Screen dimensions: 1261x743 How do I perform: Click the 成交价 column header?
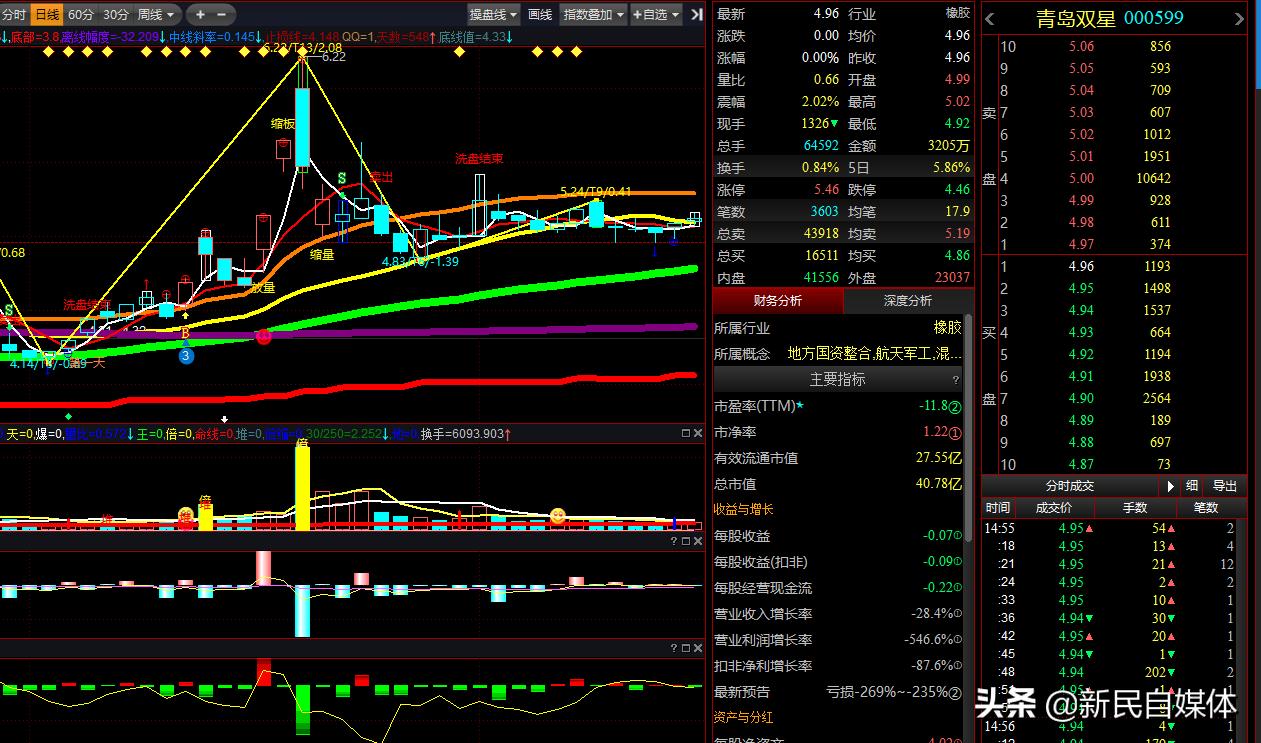coord(1053,508)
